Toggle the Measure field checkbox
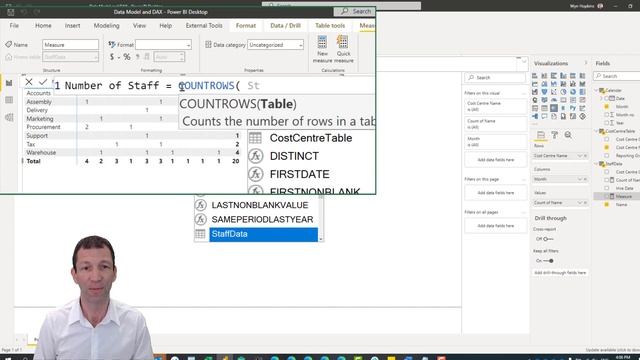The width and height of the screenshot is (640, 360). coord(607,196)
